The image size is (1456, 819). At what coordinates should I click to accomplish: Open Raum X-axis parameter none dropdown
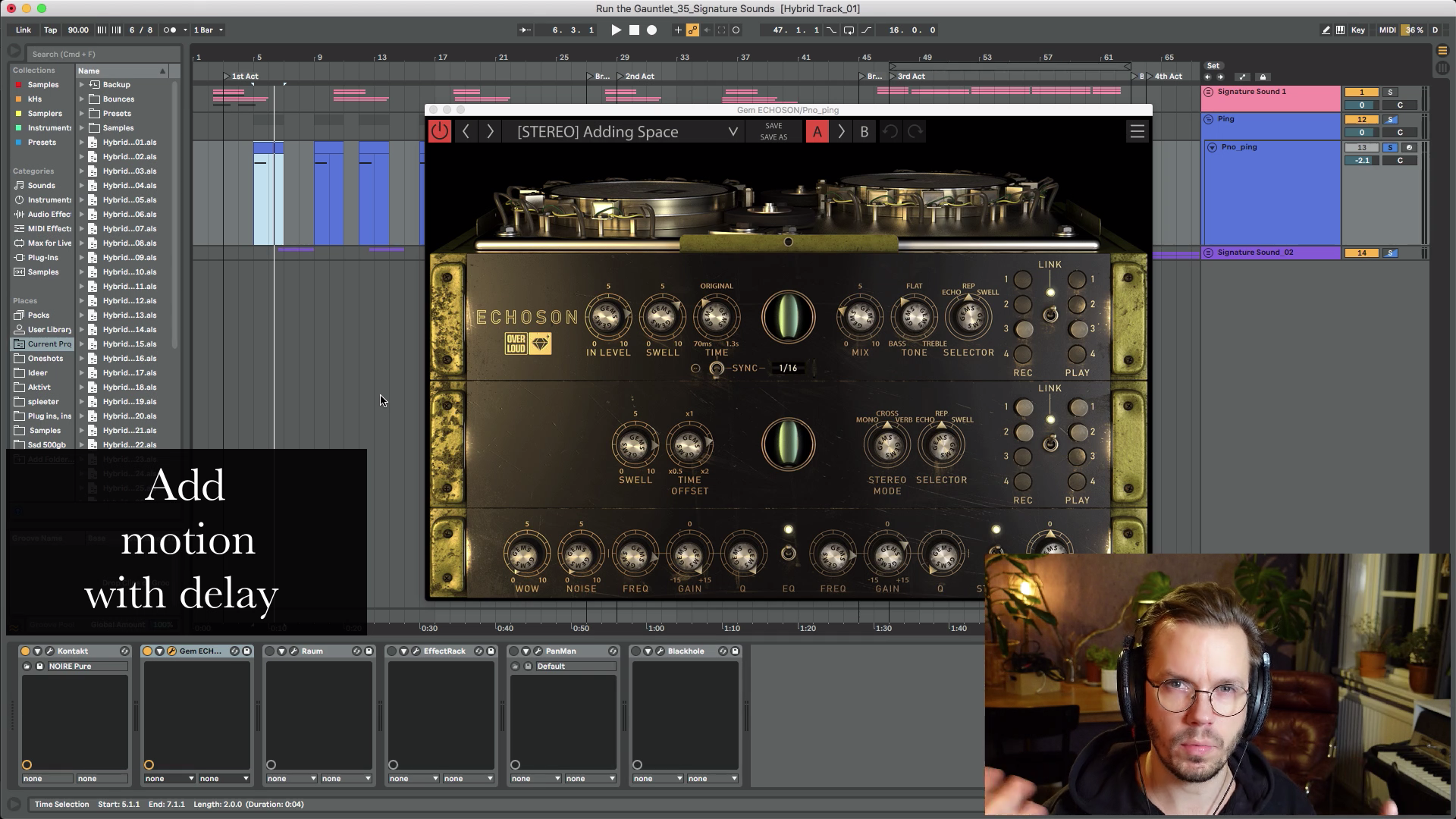point(291,779)
